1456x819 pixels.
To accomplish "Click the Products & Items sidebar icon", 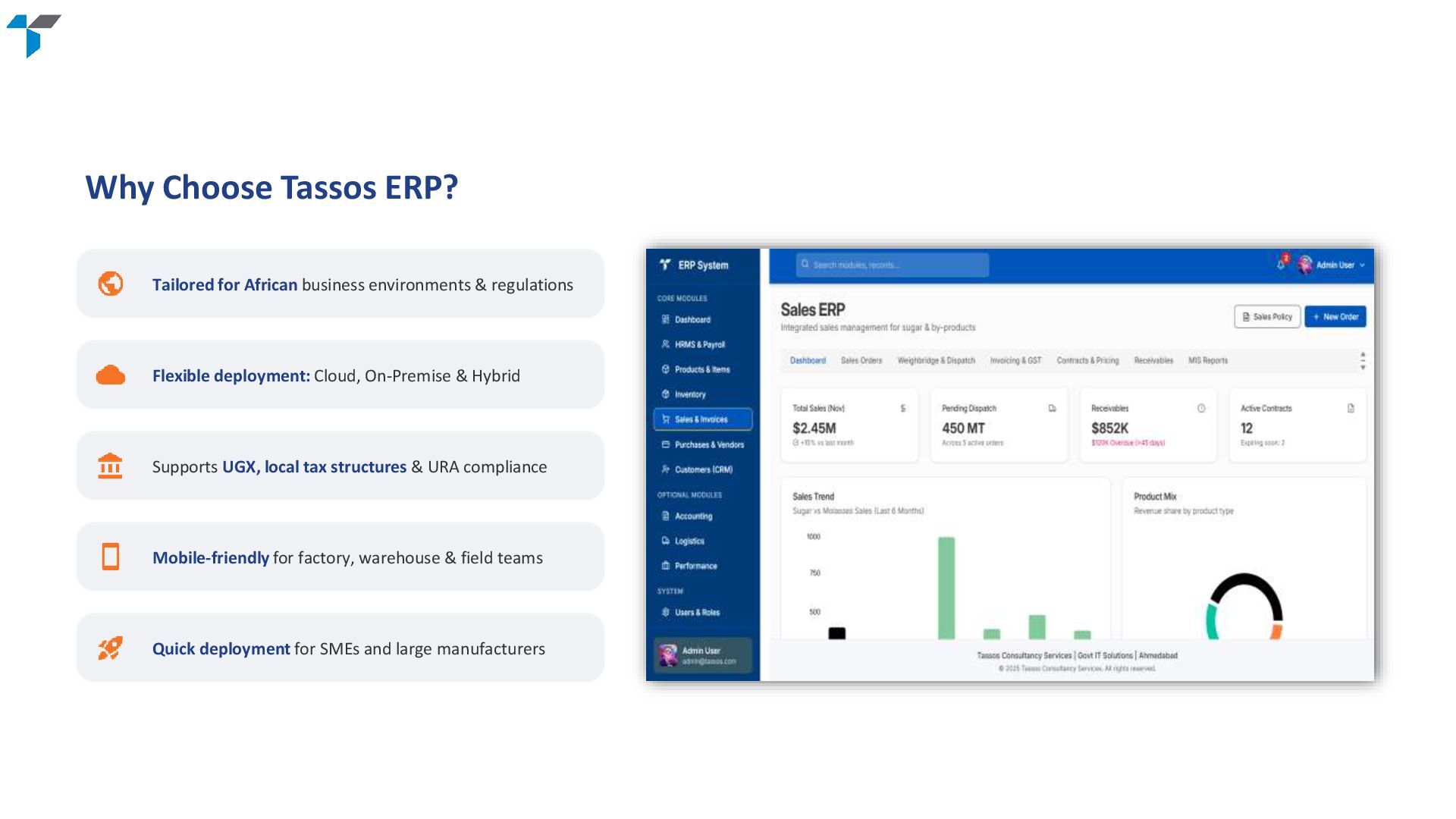I will (666, 369).
